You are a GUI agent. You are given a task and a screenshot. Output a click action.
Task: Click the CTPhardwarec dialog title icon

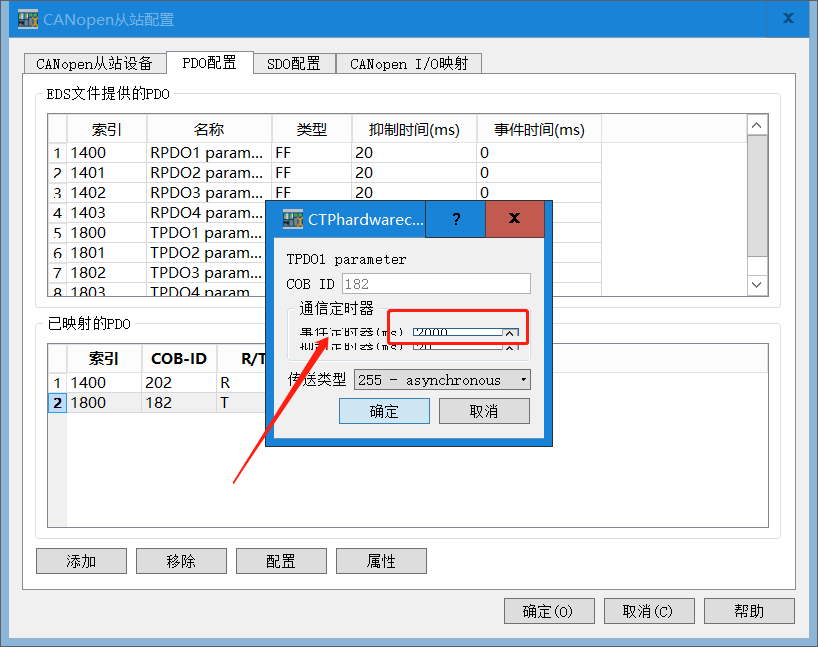pyautogui.click(x=293, y=219)
